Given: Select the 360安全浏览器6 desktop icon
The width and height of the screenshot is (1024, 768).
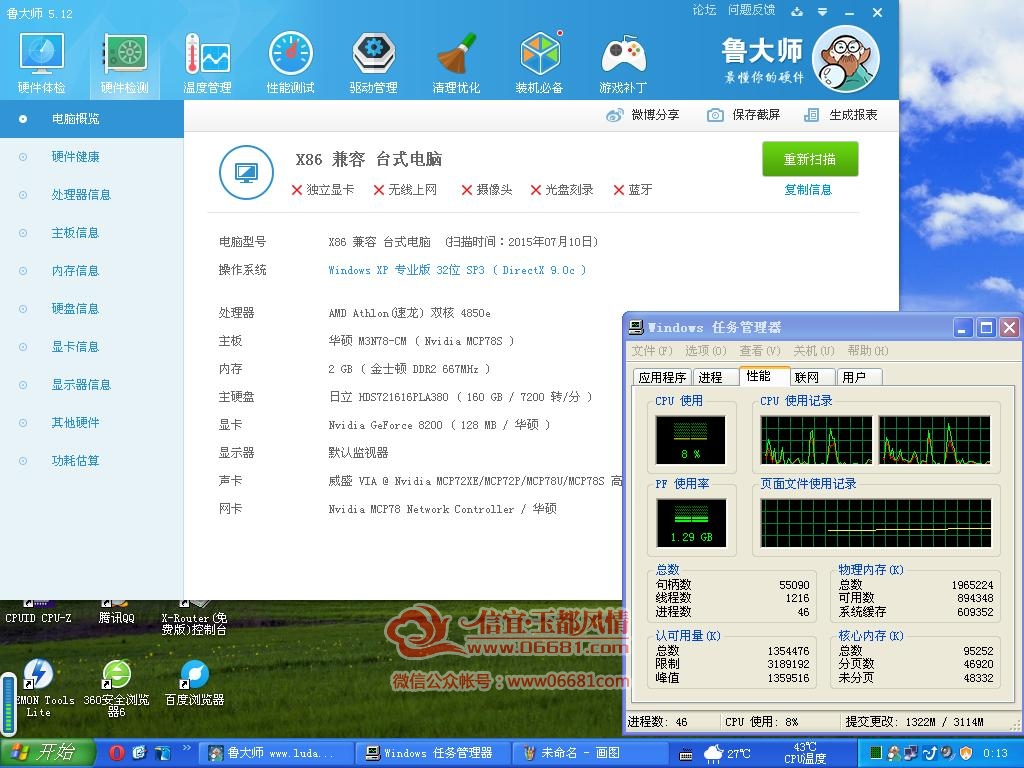Looking at the screenshot, I should tap(116, 688).
